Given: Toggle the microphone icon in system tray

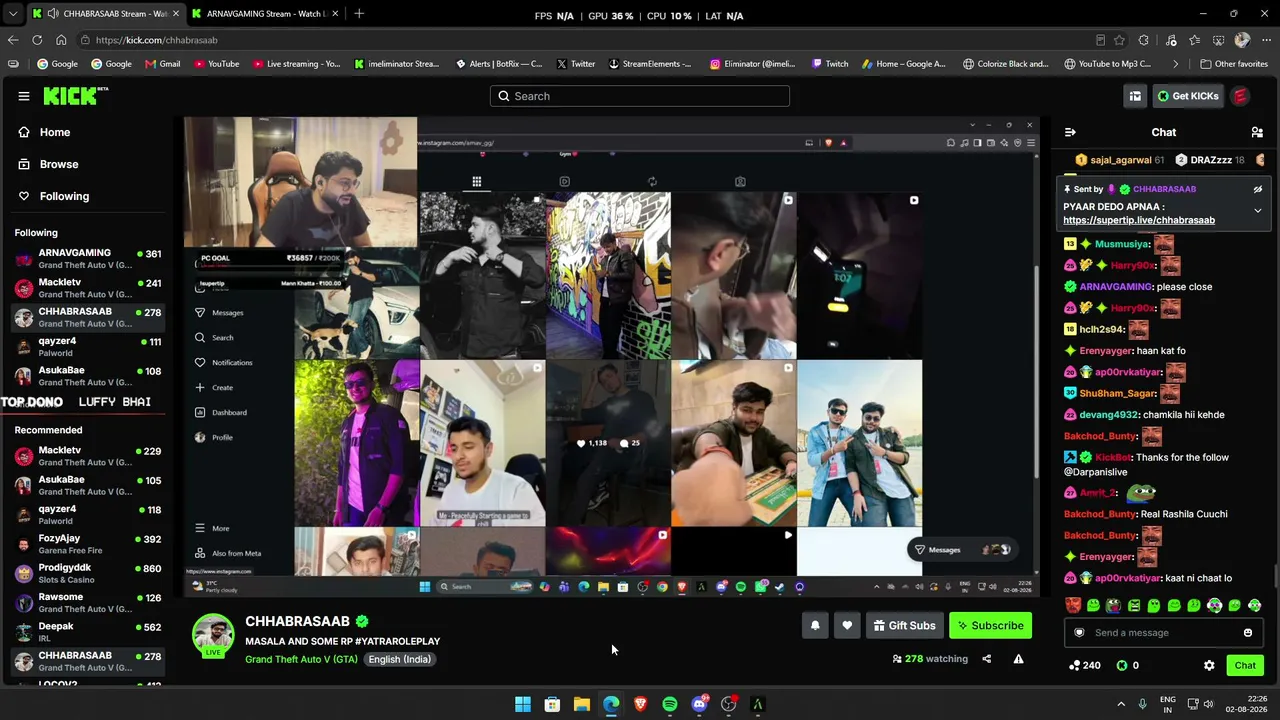Looking at the screenshot, I should 1142,704.
